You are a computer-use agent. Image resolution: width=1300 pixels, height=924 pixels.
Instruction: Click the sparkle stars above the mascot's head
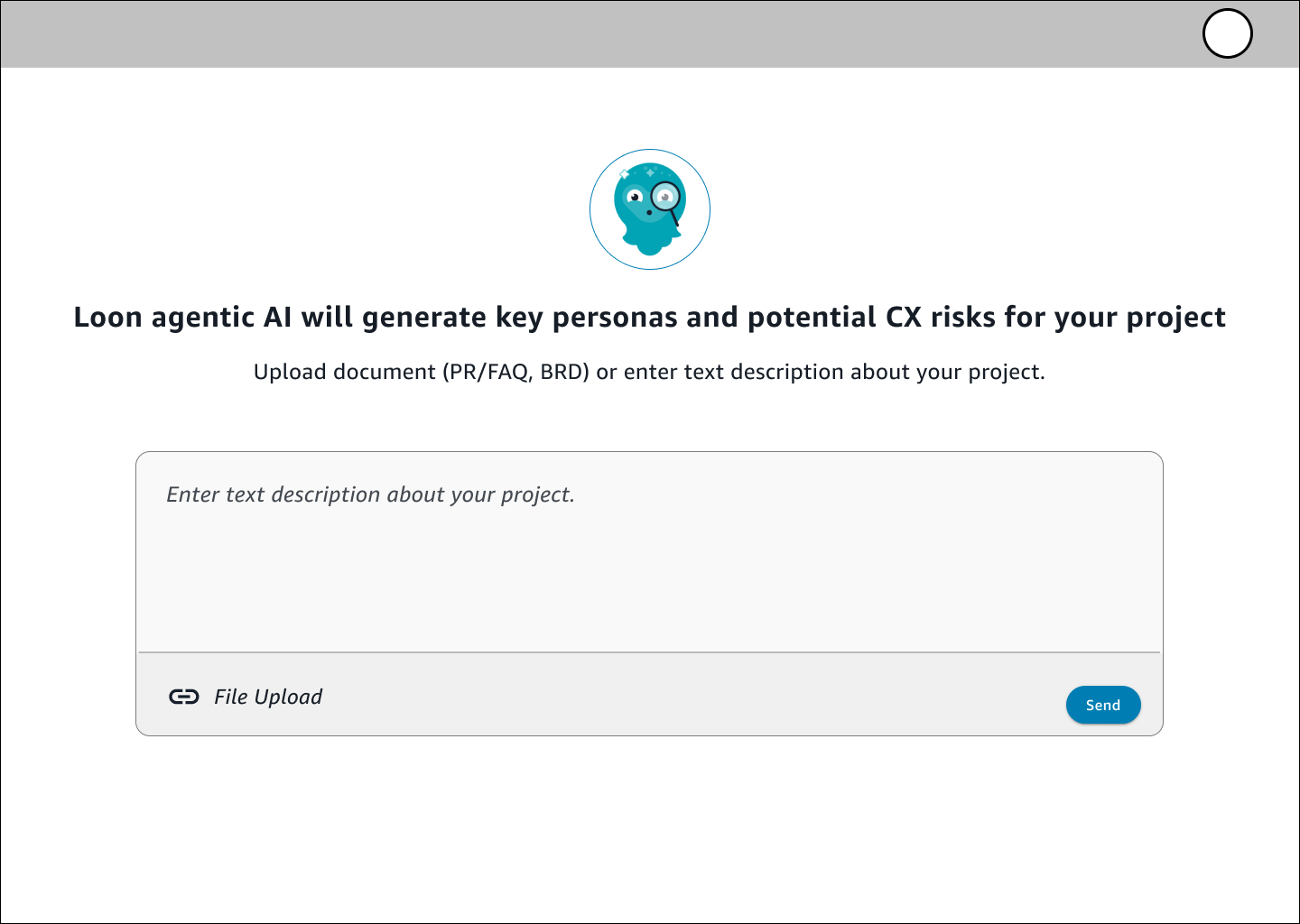pyautogui.click(x=648, y=171)
